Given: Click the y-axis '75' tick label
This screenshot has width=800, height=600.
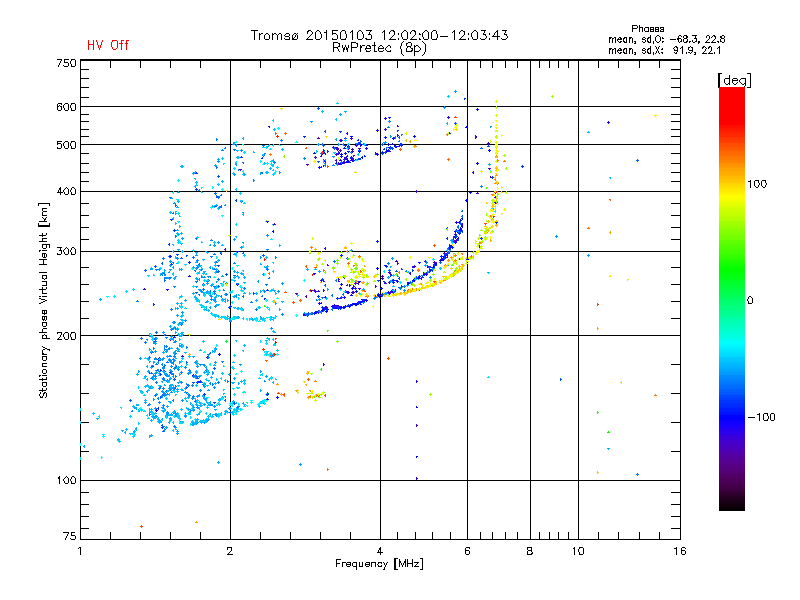Looking at the screenshot, I should [x=70, y=536].
